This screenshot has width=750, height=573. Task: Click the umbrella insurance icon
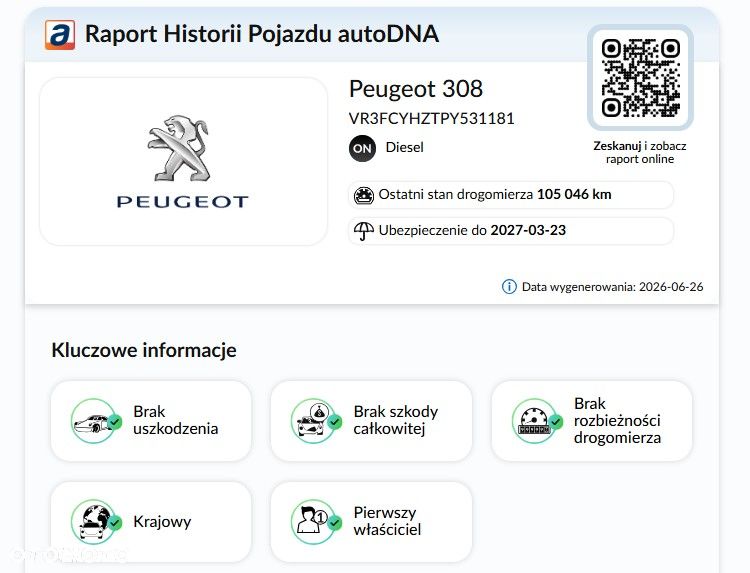coord(364,231)
